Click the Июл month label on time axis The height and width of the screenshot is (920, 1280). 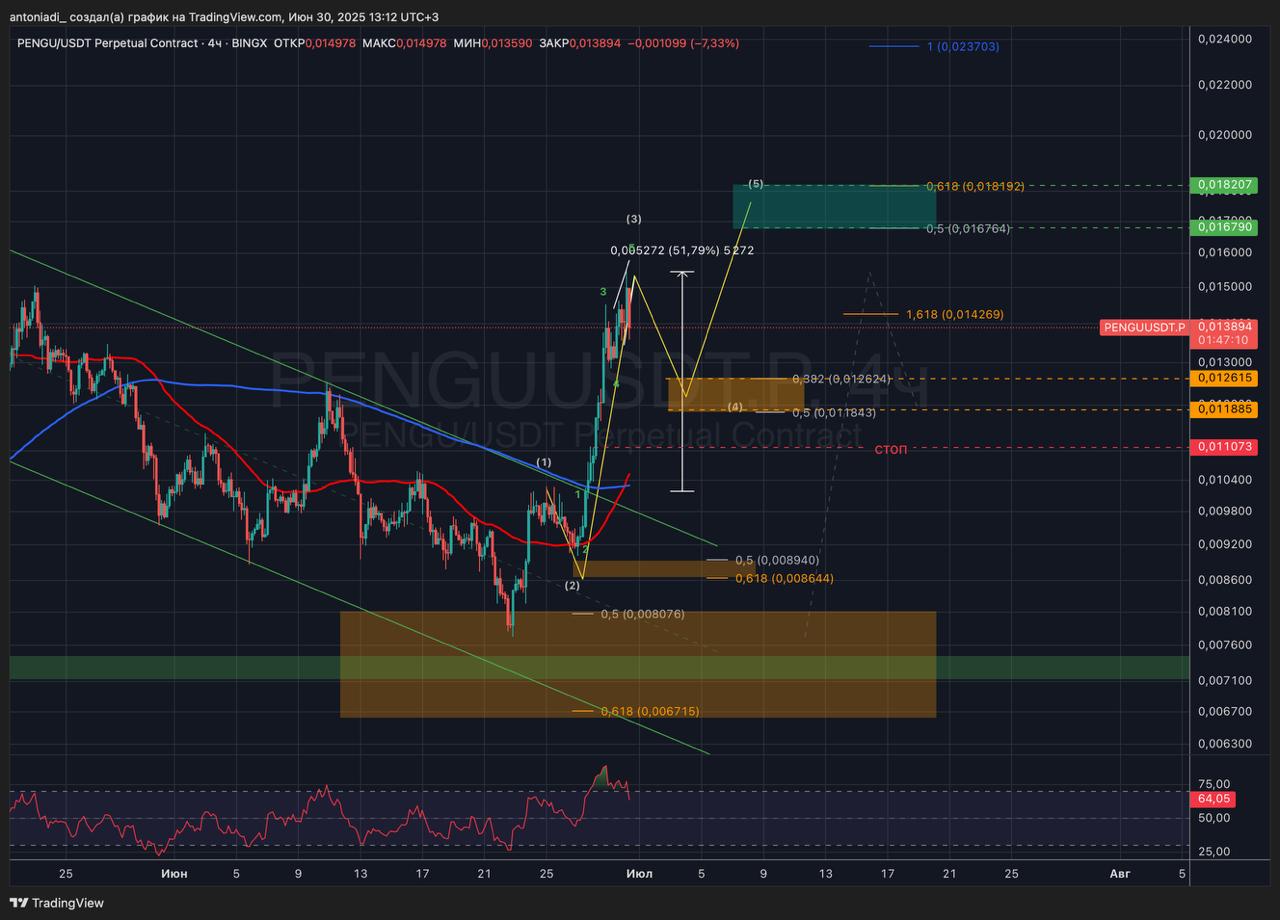click(639, 873)
